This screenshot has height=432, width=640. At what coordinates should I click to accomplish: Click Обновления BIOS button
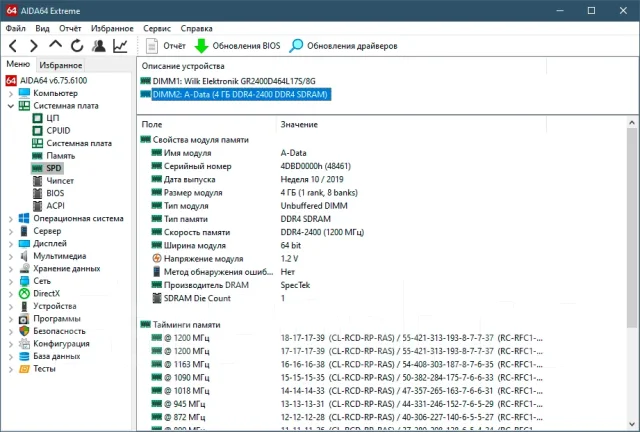coord(237,46)
